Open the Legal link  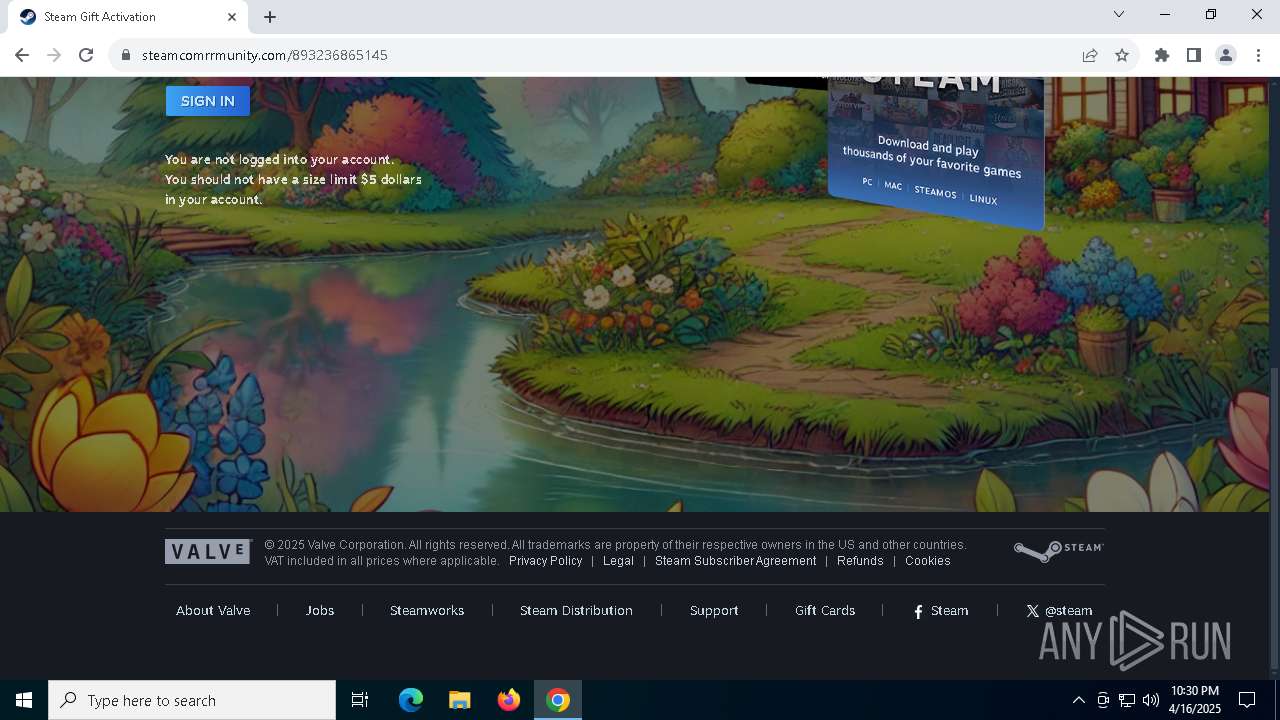coord(618,561)
